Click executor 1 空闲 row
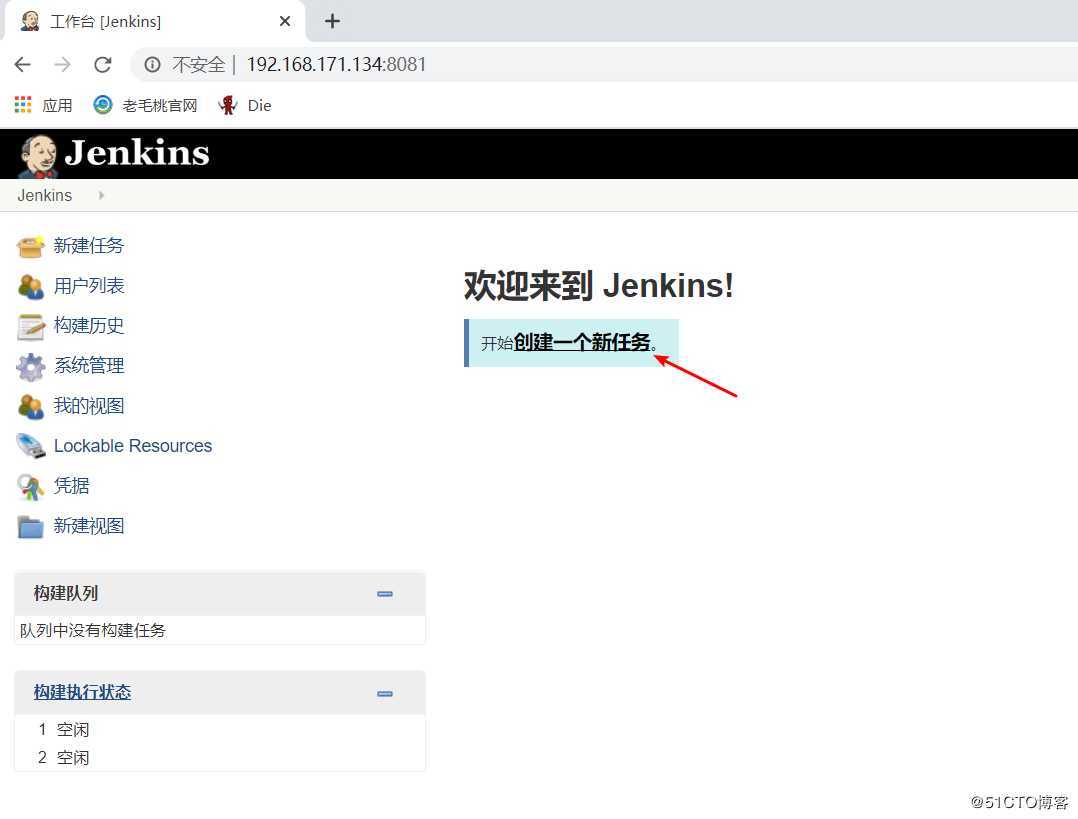Screen dimensions: 1078x819 point(220,729)
